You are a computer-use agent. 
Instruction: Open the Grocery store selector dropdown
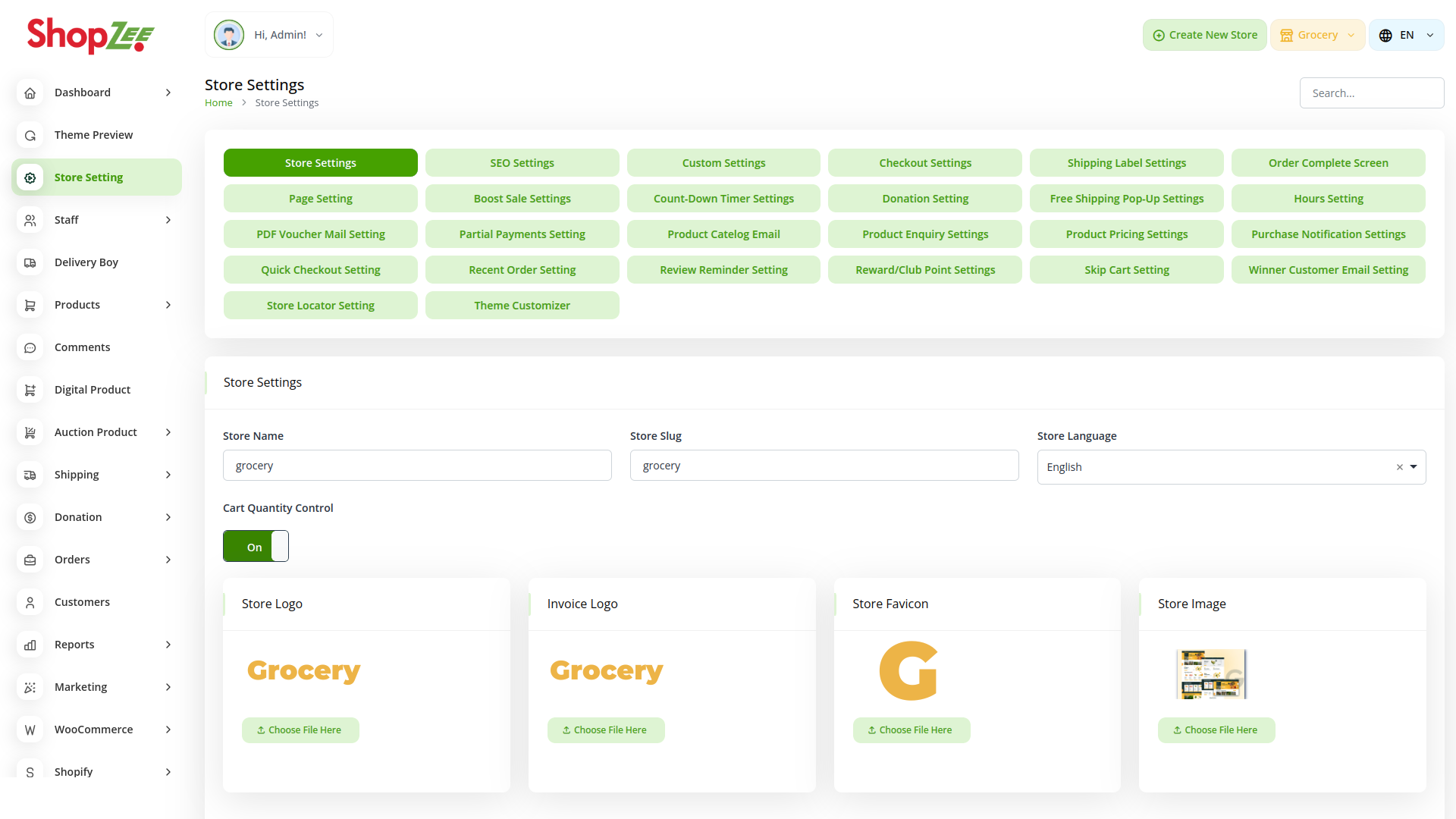click(1317, 36)
